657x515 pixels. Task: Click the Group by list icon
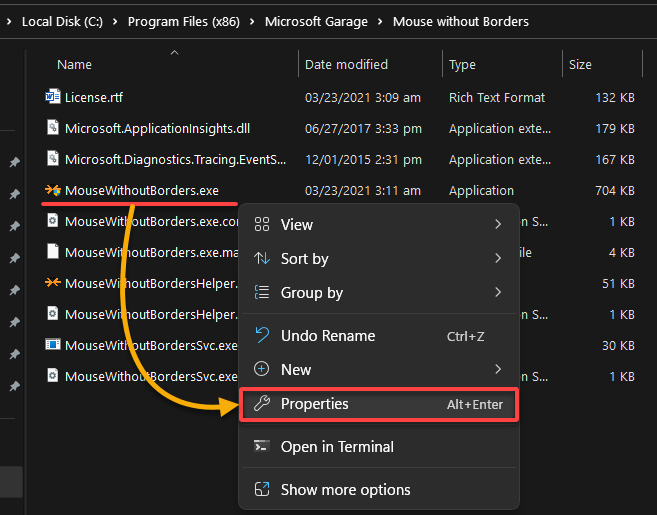click(262, 292)
